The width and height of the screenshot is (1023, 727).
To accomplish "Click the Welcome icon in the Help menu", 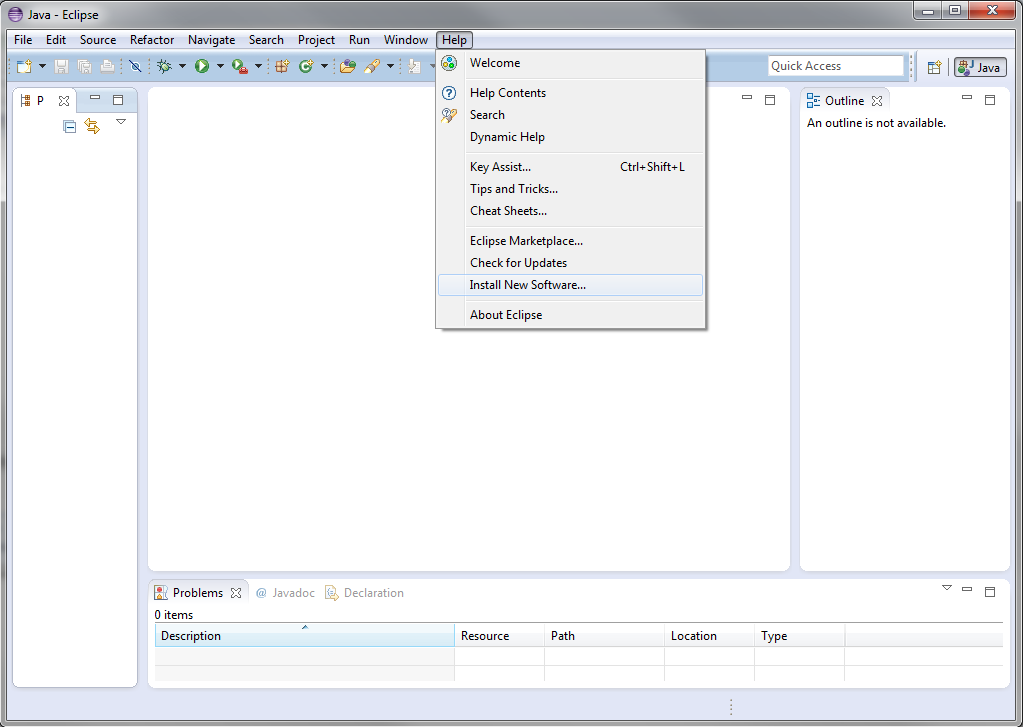I will [x=449, y=63].
